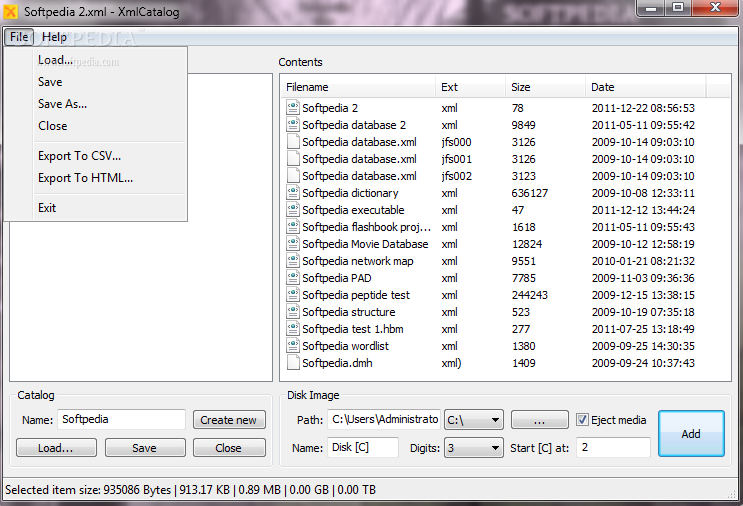This screenshot has width=743, height=506.
Task: Click the icon beside Softpedia executable
Action: tap(293, 210)
